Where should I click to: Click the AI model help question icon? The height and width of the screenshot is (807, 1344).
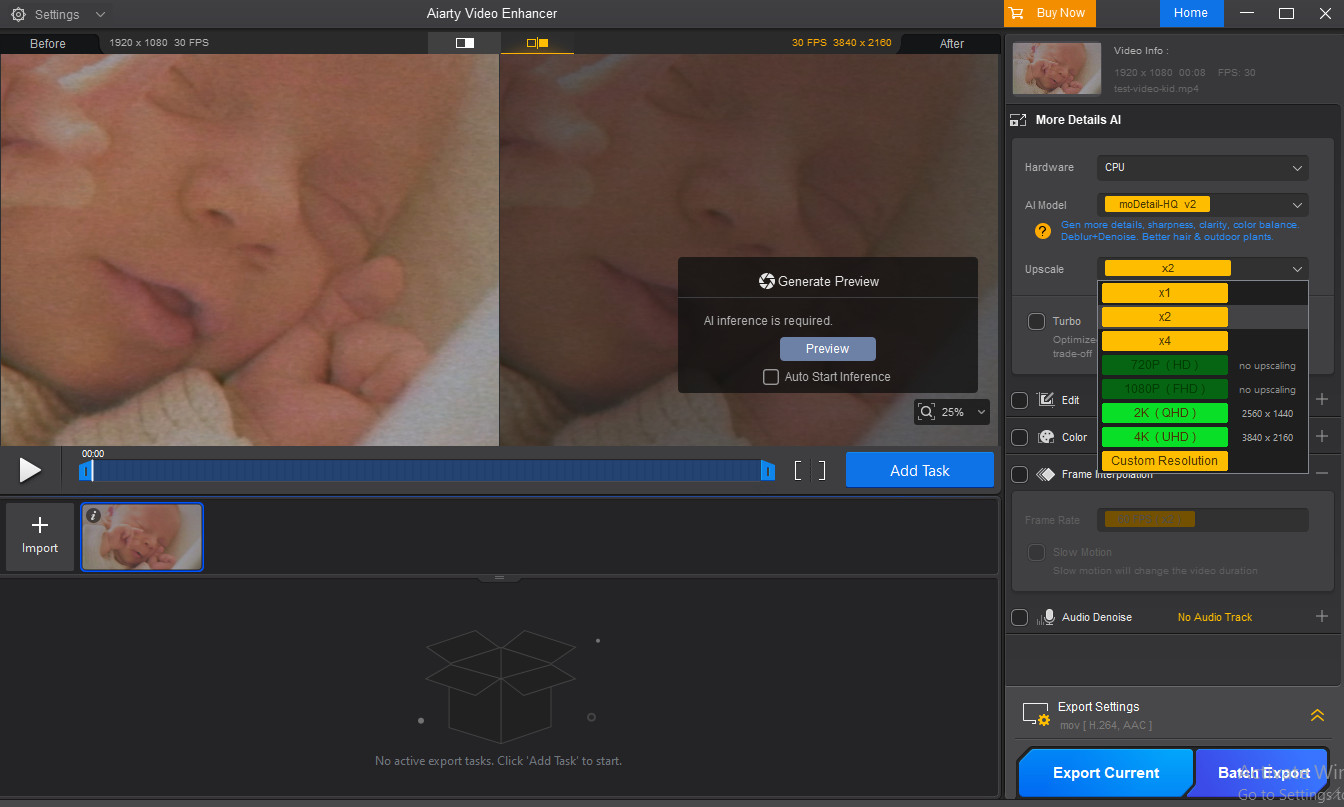(1042, 231)
